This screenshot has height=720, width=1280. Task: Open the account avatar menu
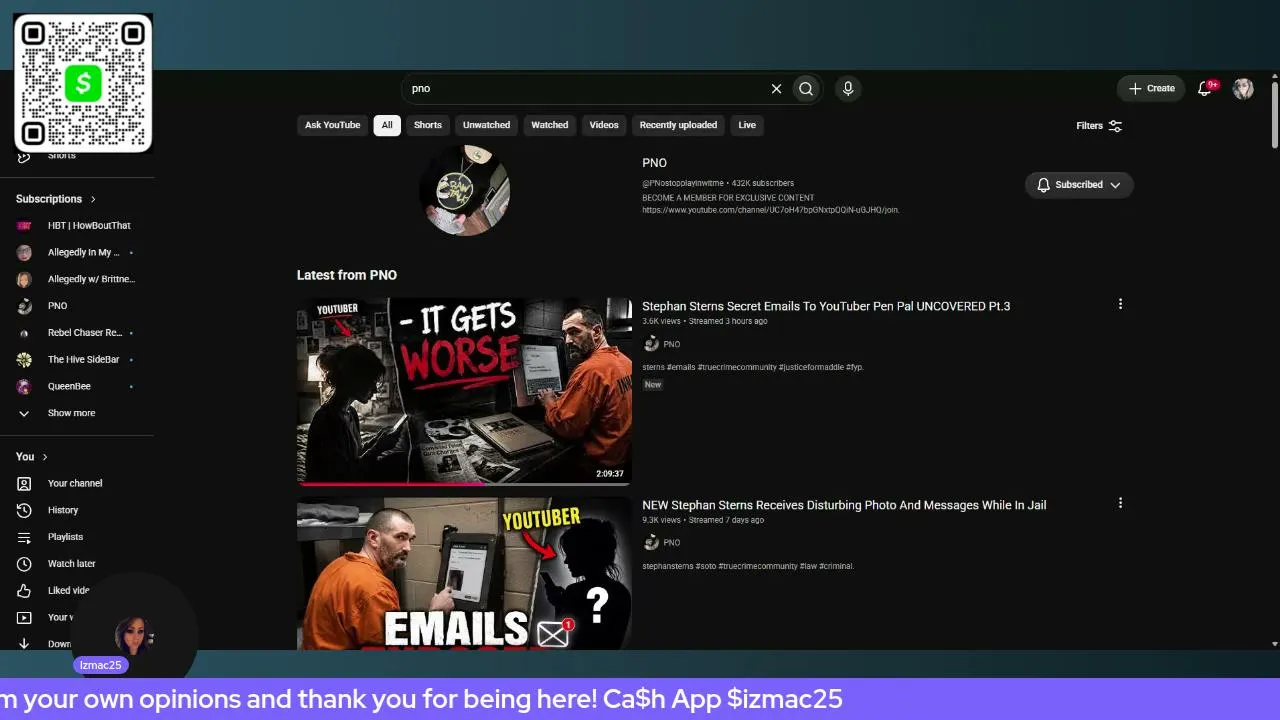(1243, 89)
